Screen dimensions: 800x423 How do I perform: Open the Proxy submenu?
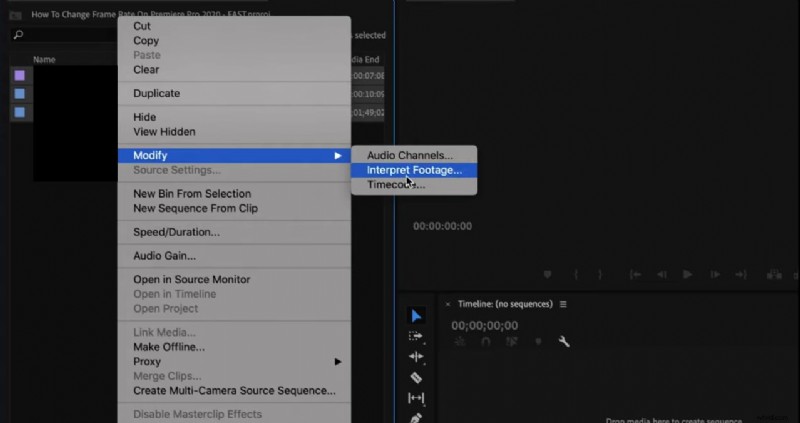point(234,361)
